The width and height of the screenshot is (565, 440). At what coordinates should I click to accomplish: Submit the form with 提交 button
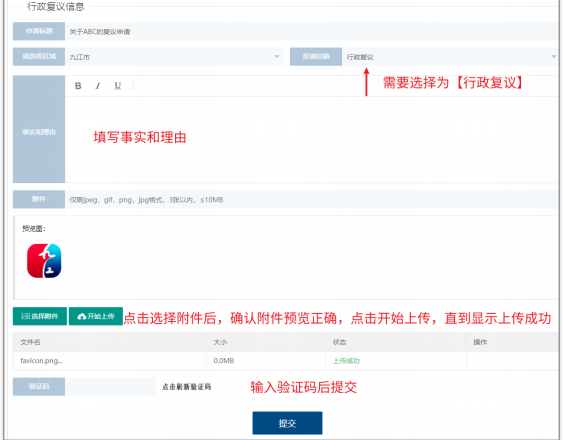(x=287, y=423)
